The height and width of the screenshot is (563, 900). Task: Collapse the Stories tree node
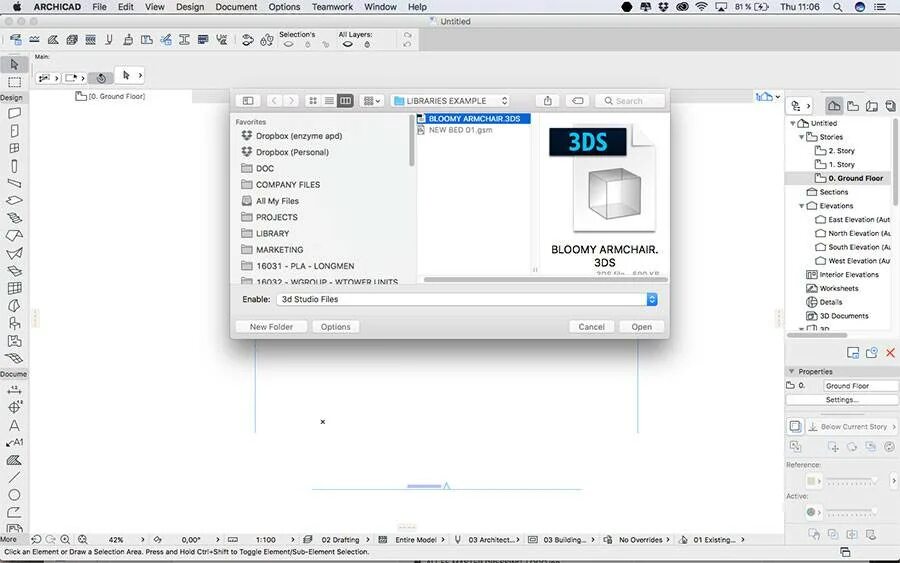tap(802, 137)
